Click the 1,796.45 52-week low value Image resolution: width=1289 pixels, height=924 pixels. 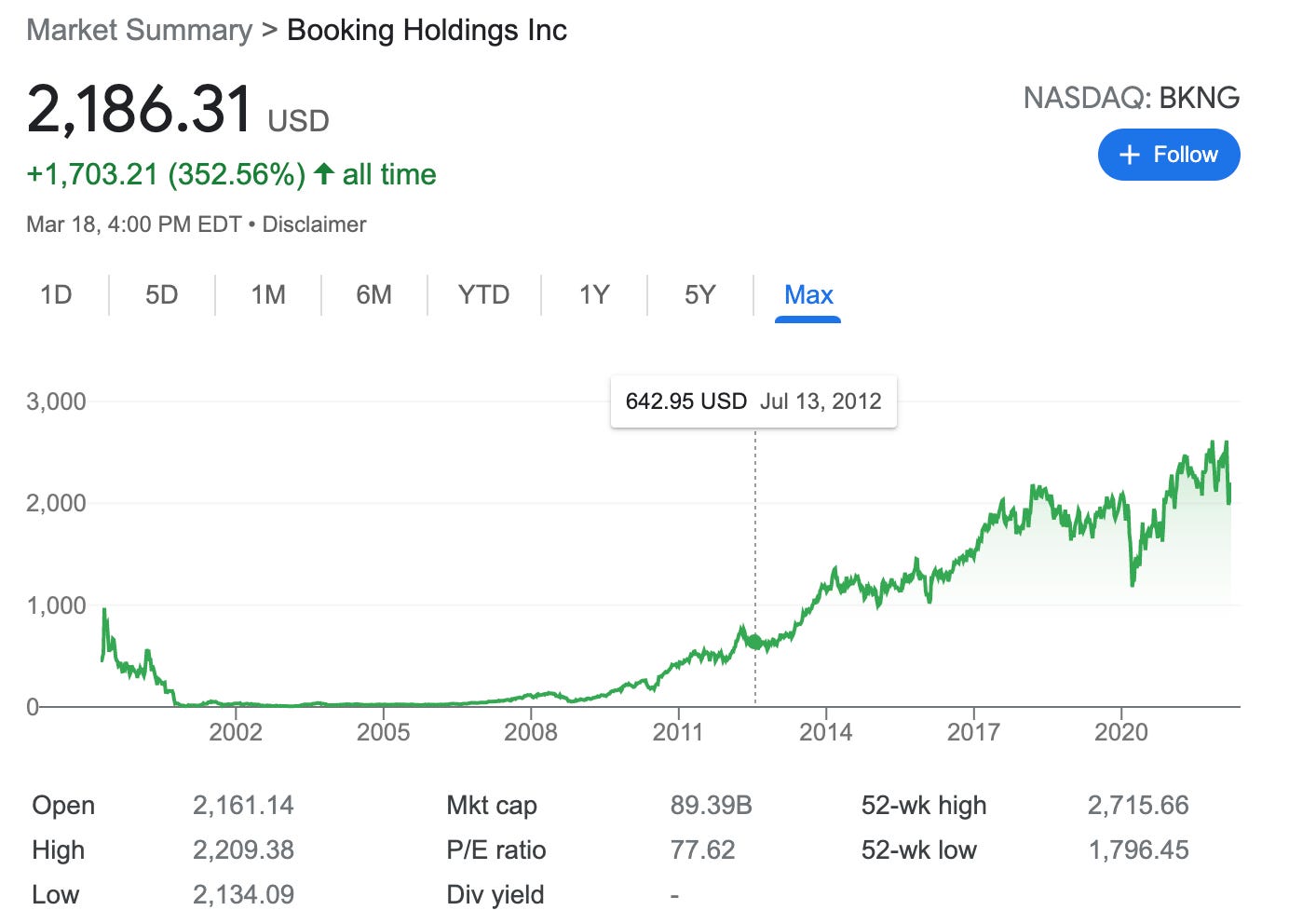click(x=1138, y=850)
